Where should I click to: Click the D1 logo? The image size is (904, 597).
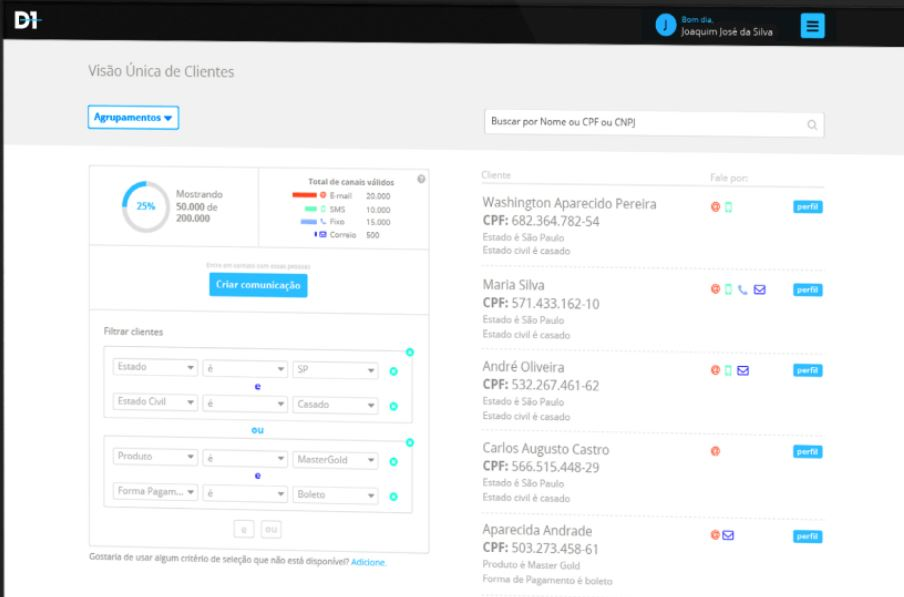click(x=27, y=20)
